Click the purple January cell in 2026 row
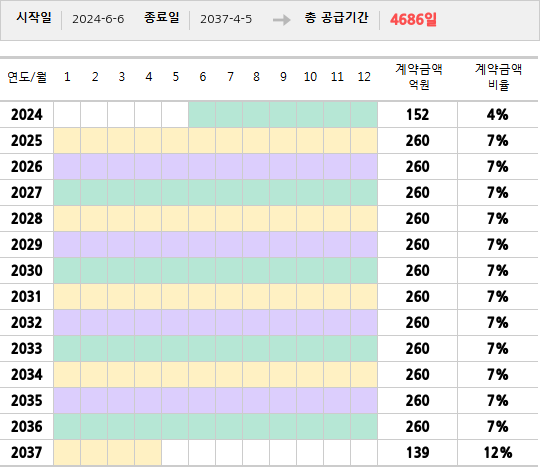This screenshot has width=550, height=472. 67,167
